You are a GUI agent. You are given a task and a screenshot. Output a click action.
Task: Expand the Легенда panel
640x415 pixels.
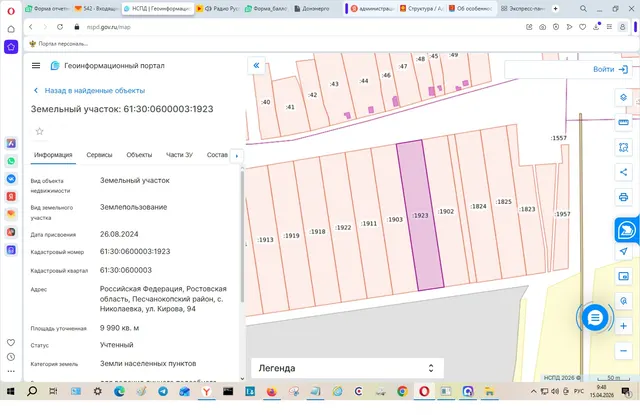pyautogui.click(x=347, y=368)
